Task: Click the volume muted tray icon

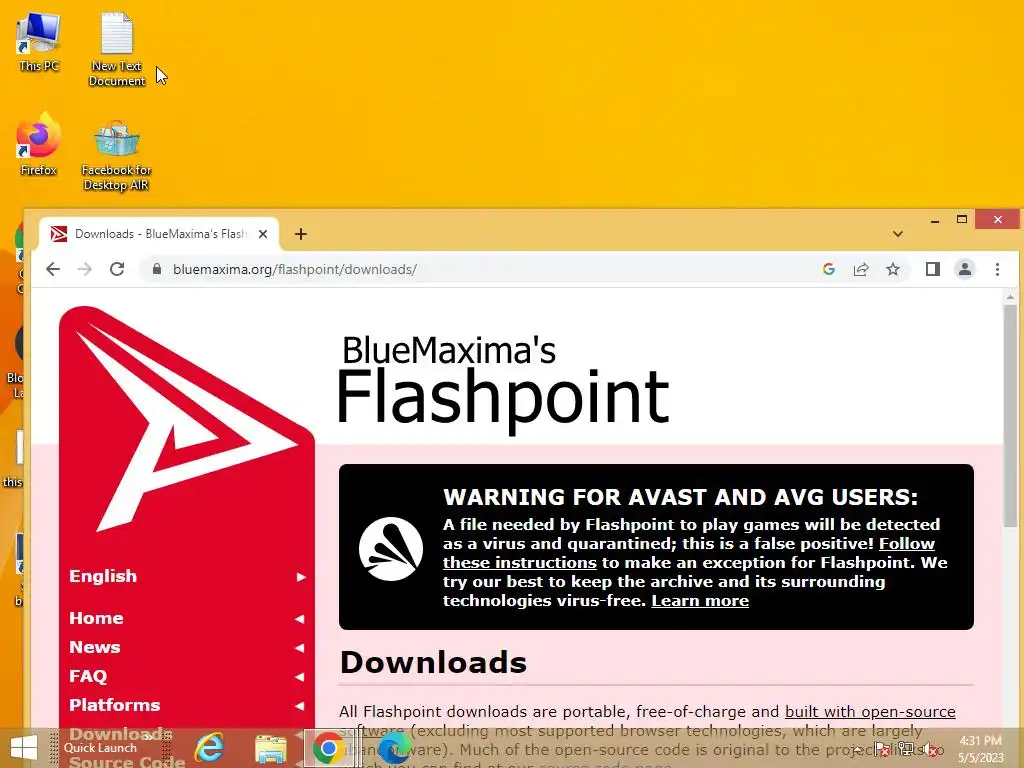Action: pyautogui.click(x=930, y=750)
